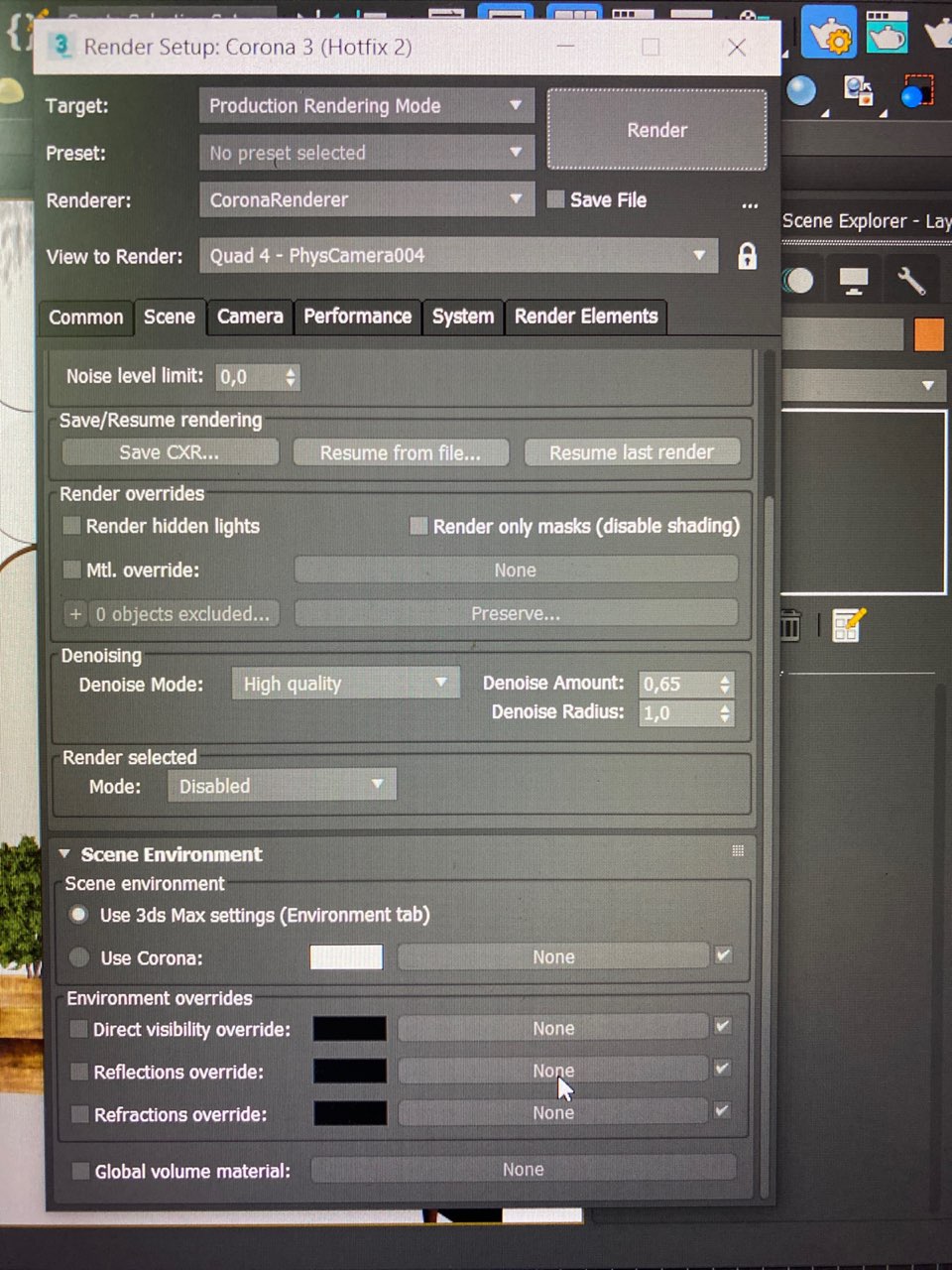This screenshot has width=952, height=1270.
Task: Open Configure Modifier Sets icon with pencil
Action: (x=849, y=625)
